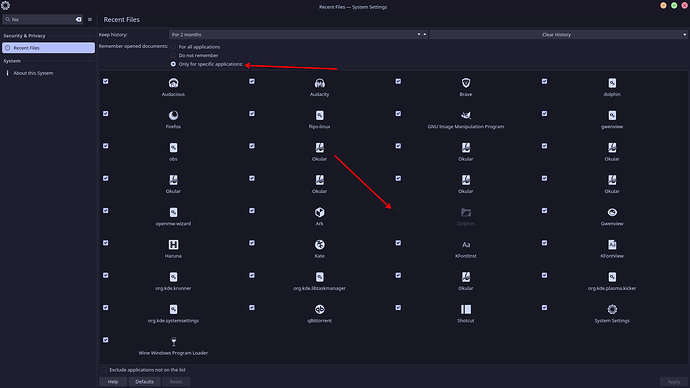Viewport: 690px width, 388px height.
Task: Click the Ark archive icon
Action: (319, 212)
